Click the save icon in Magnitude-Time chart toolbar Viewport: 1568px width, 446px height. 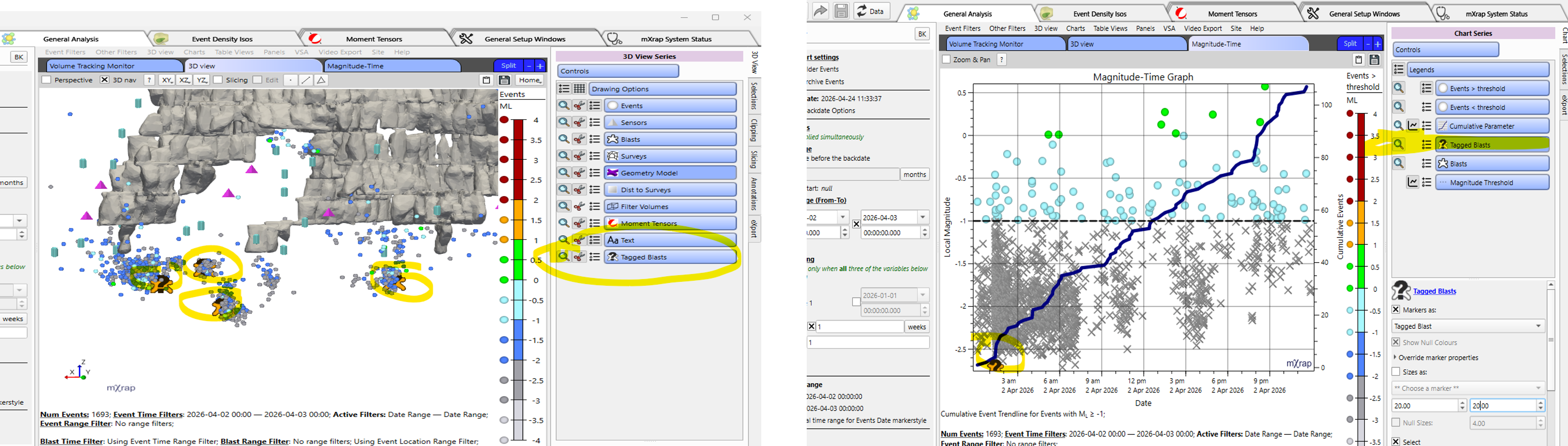tap(1374, 60)
